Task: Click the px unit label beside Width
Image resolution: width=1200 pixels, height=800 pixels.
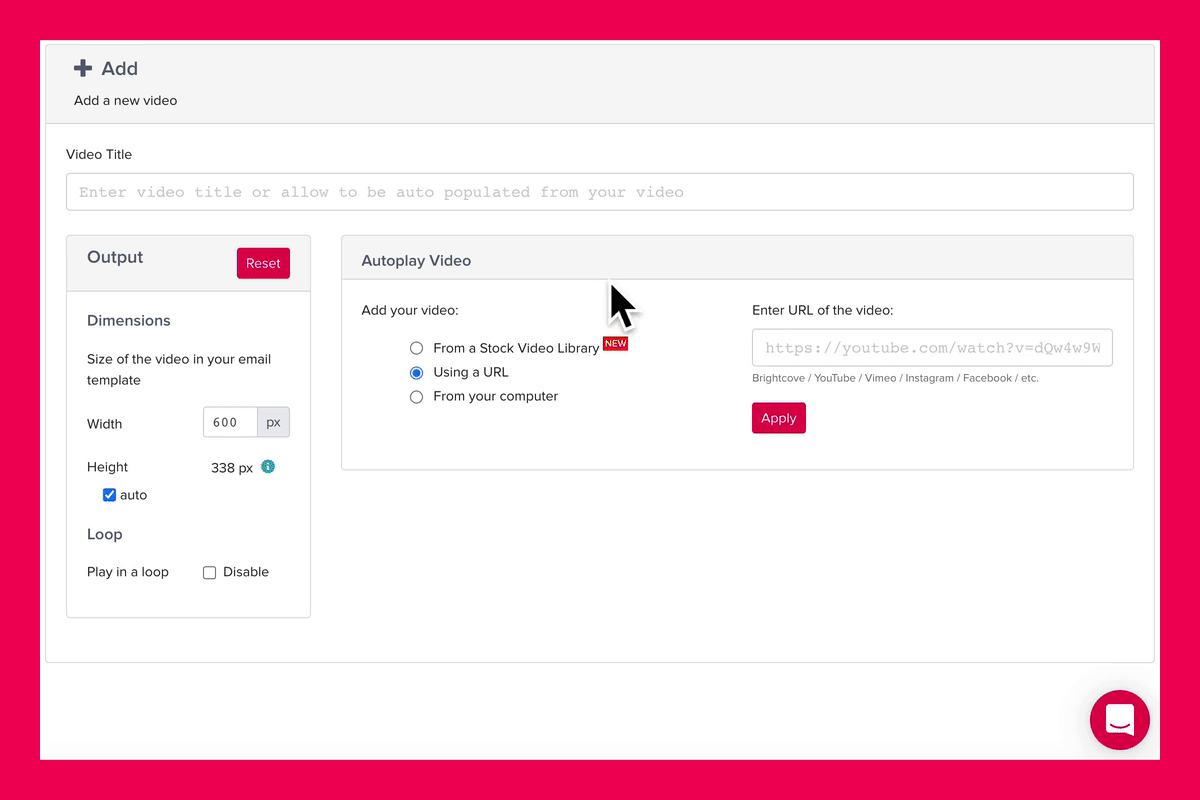Action: (273, 422)
